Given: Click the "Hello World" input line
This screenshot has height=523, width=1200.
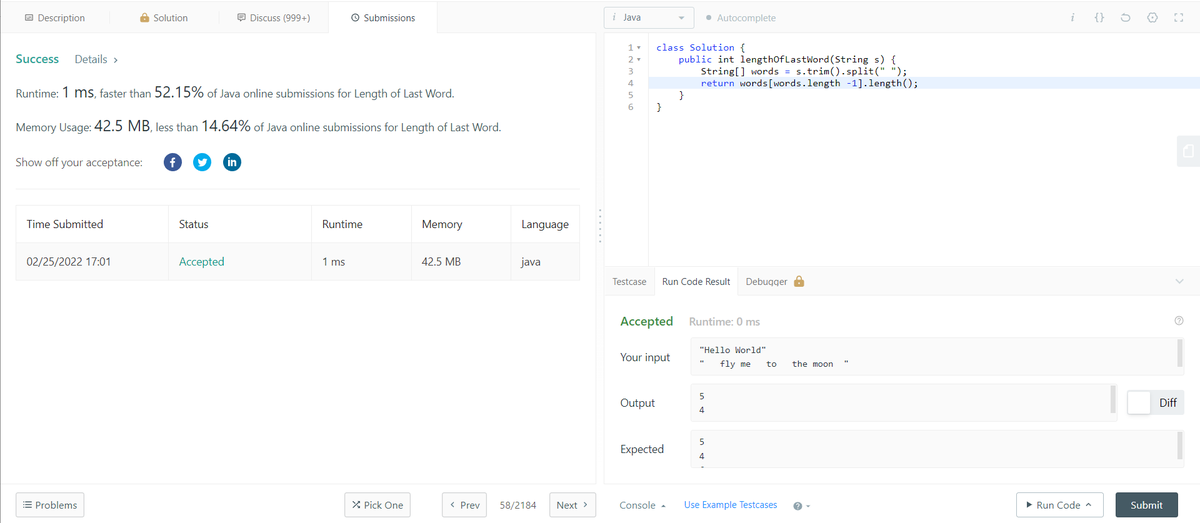Looking at the screenshot, I should (x=733, y=350).
